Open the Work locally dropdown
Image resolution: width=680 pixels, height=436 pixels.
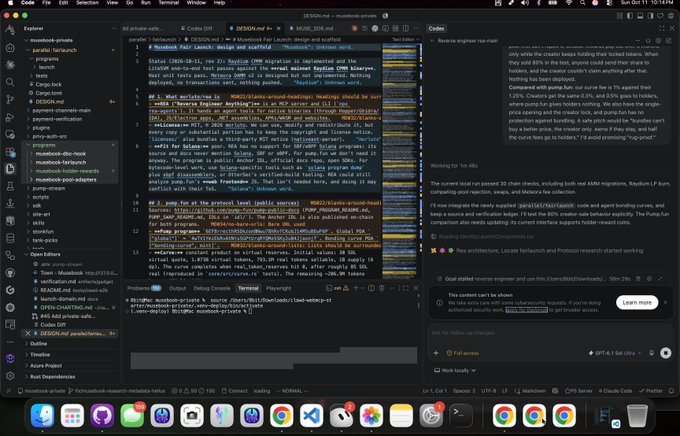455,370
